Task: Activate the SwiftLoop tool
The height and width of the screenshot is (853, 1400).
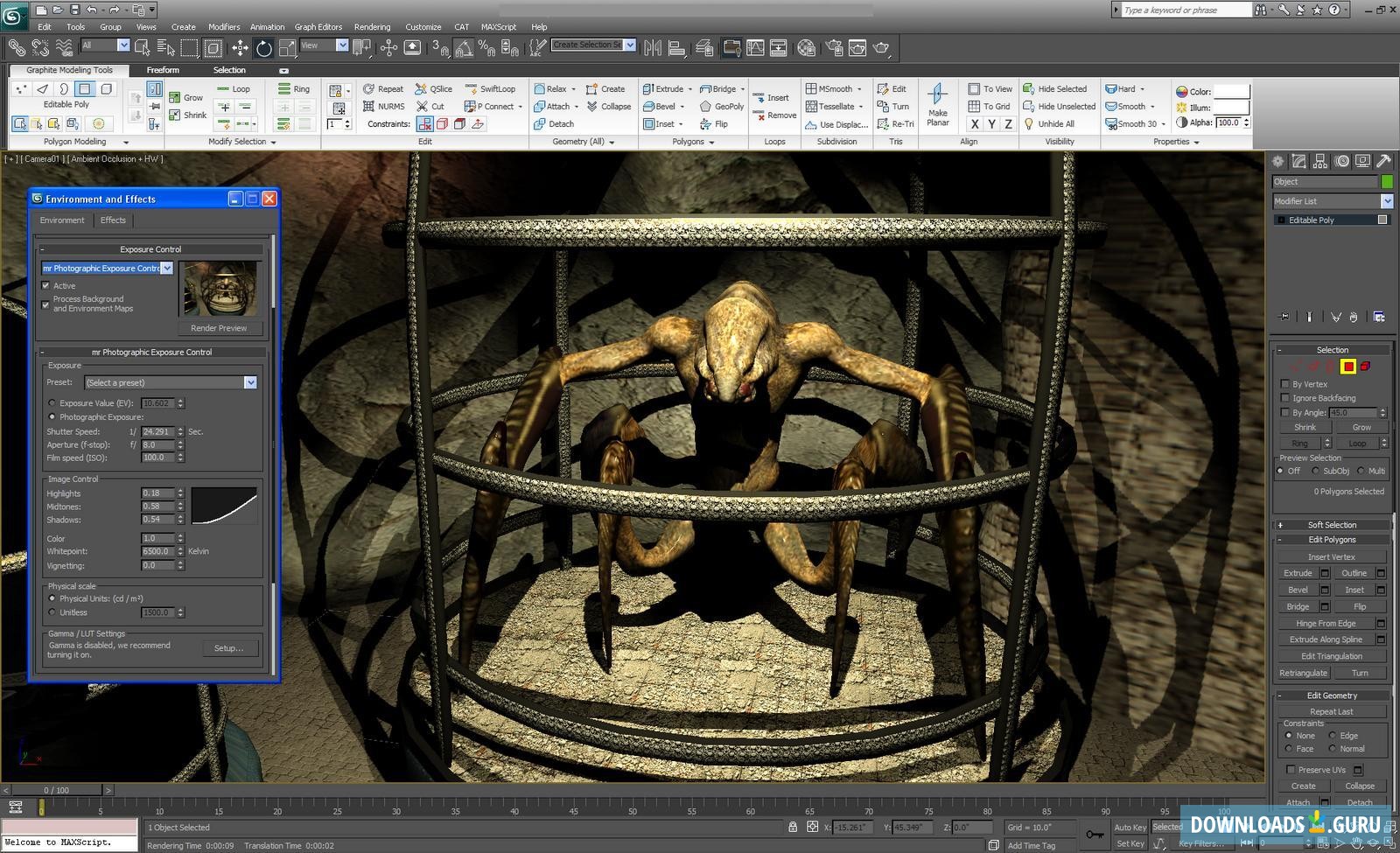Action: (493, 88)
